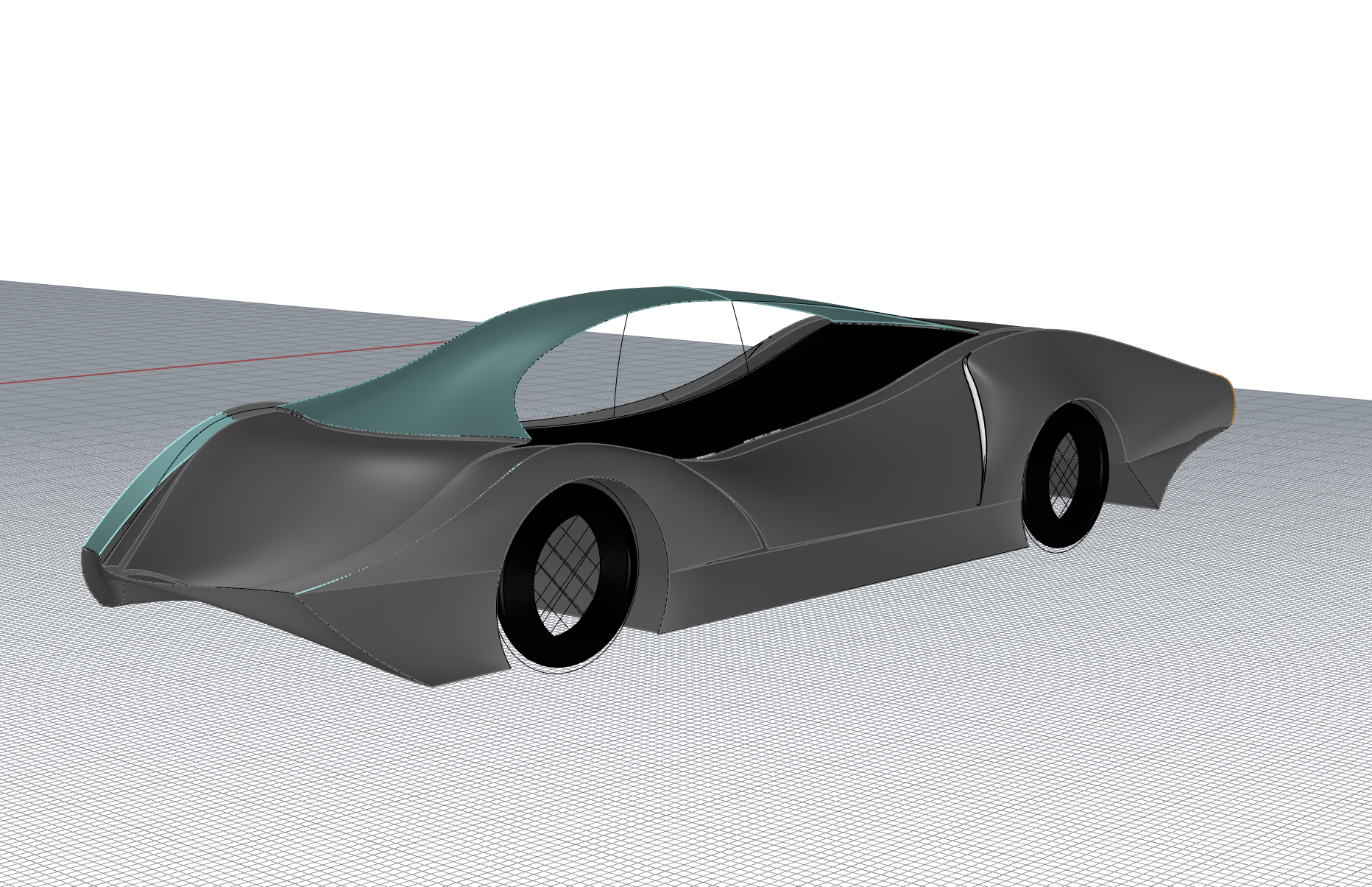Pick the crosshatched hub inside the right wheel
Viewport: 1372px width, 887px height.
[x=1063, y=475]
